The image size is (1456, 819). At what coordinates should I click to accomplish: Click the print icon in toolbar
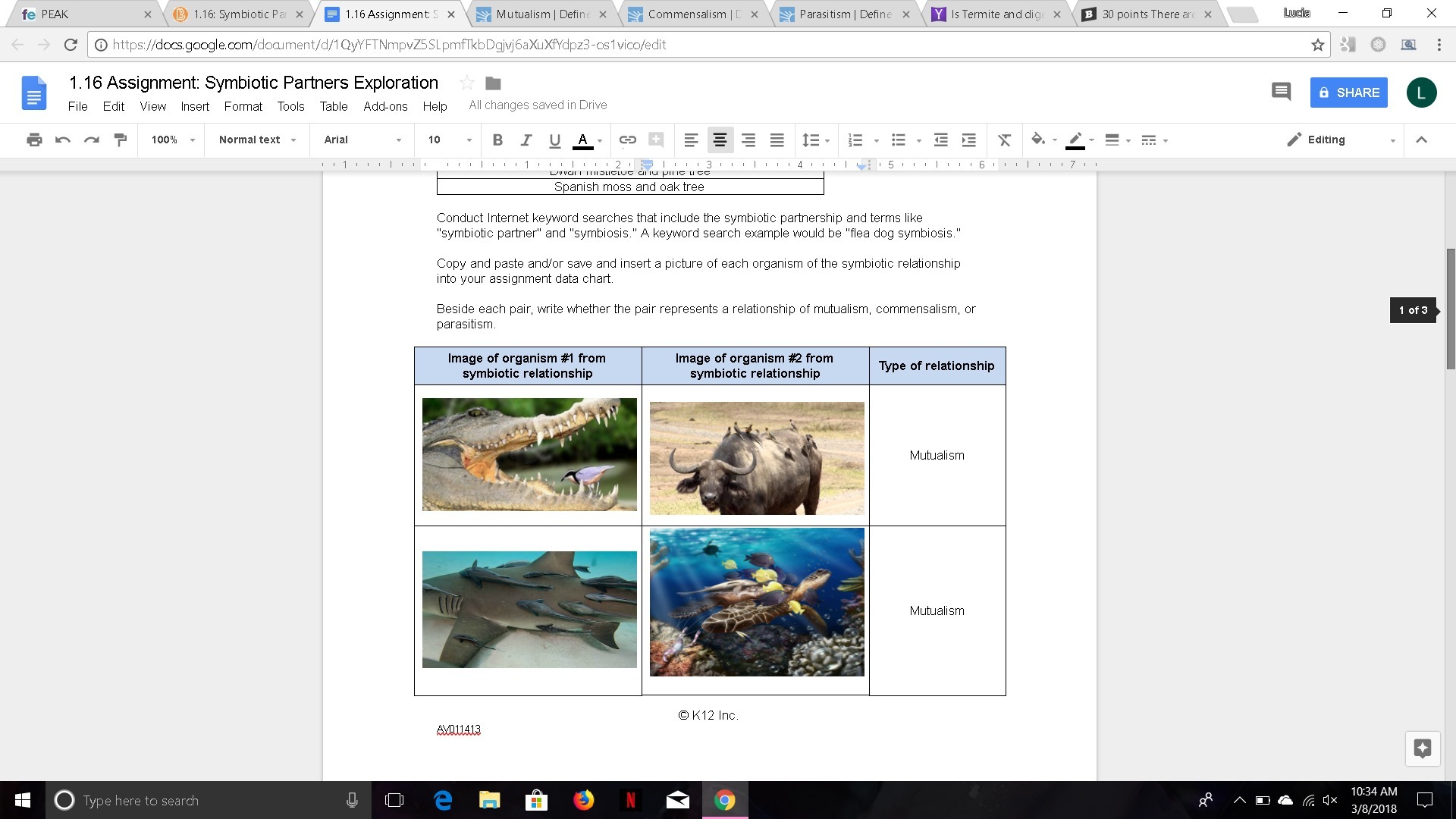(34, 140)
